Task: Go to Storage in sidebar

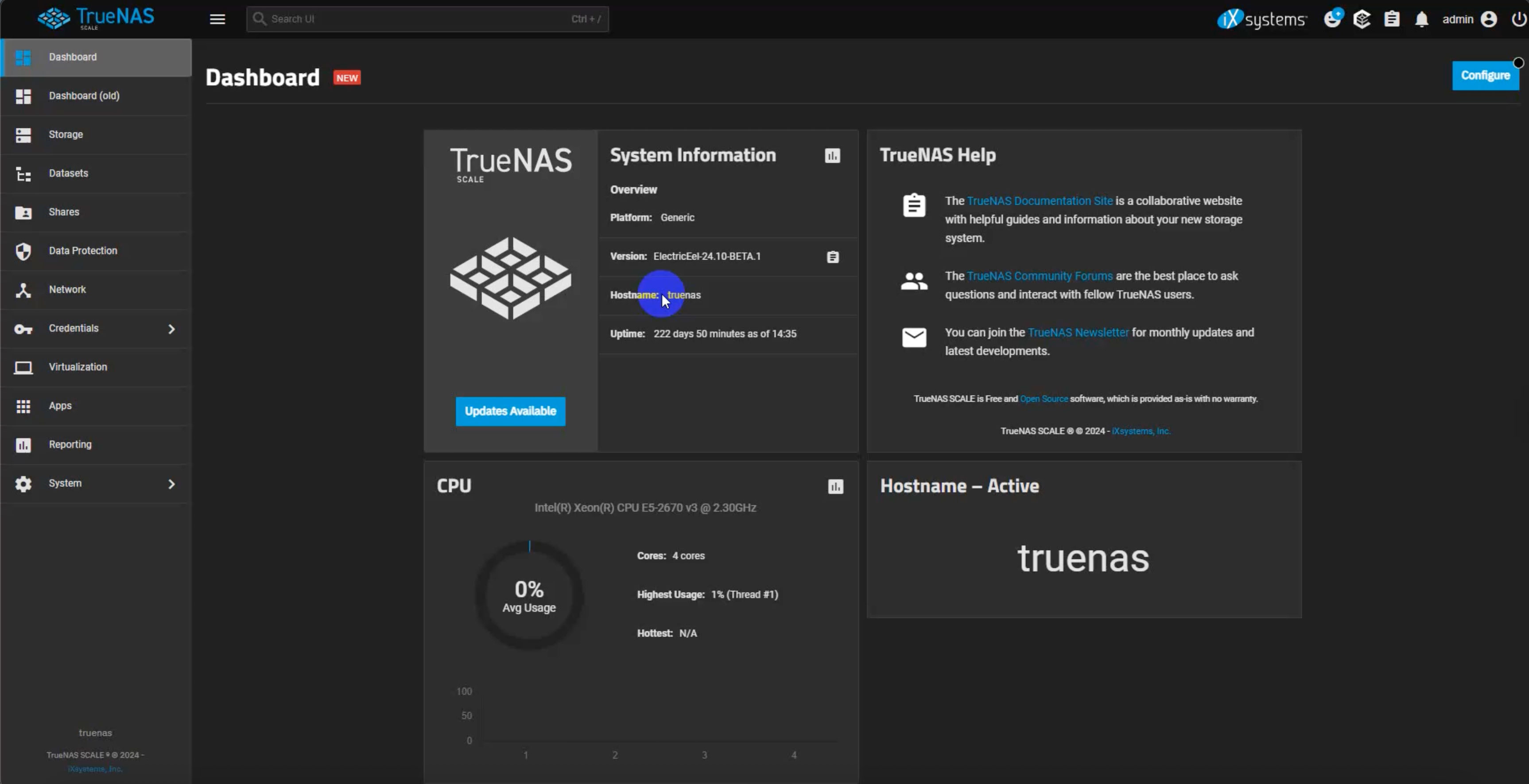Action: (96, 134)
